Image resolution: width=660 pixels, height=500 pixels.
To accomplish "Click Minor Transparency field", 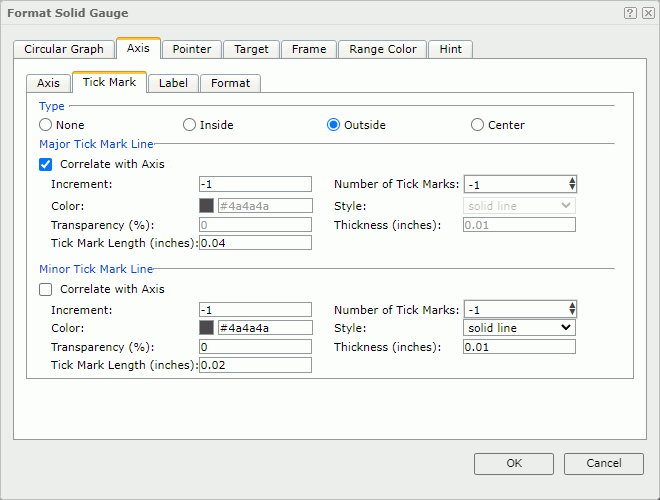I will point(255,347).
